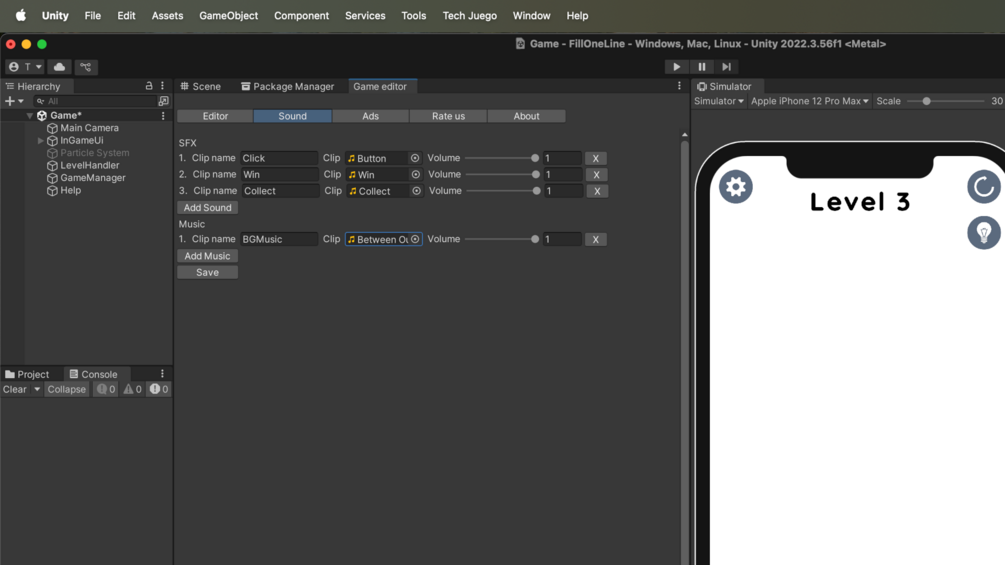Select Particle System object
The width and height of the screenshot is (1005, 565).
(x=88, y=153)
